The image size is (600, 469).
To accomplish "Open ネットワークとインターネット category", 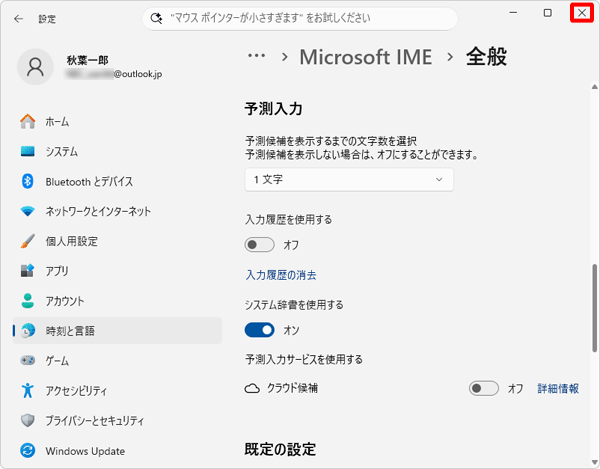I will (117, 211).
